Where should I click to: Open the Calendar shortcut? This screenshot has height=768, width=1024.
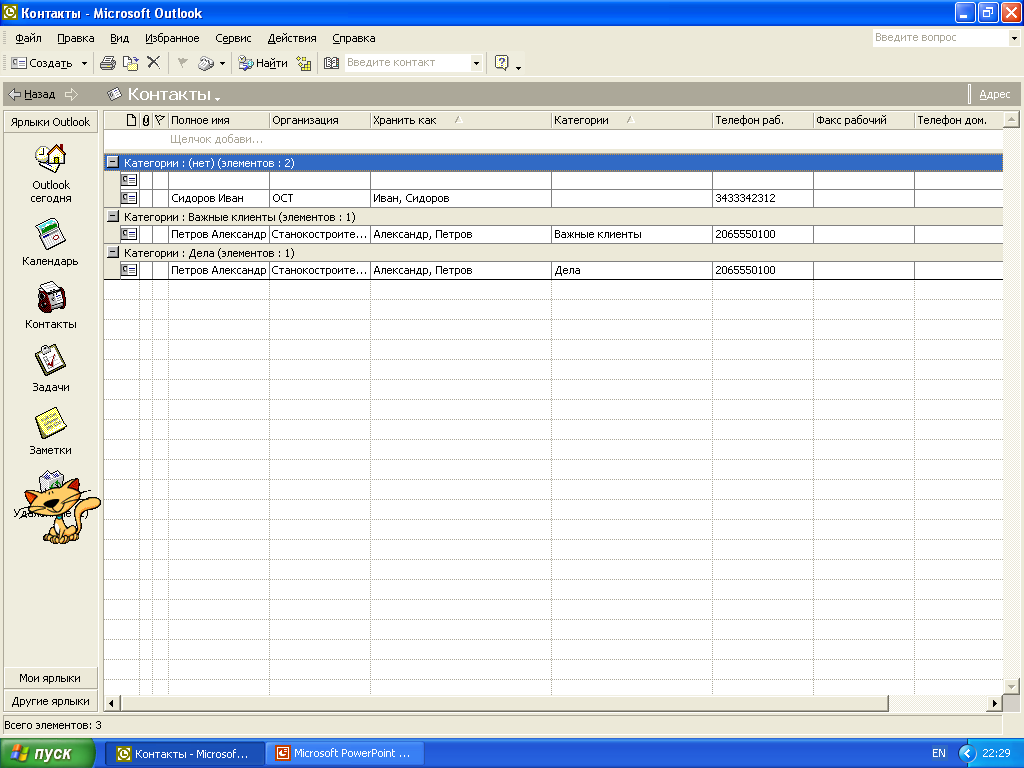coord(50,243)
